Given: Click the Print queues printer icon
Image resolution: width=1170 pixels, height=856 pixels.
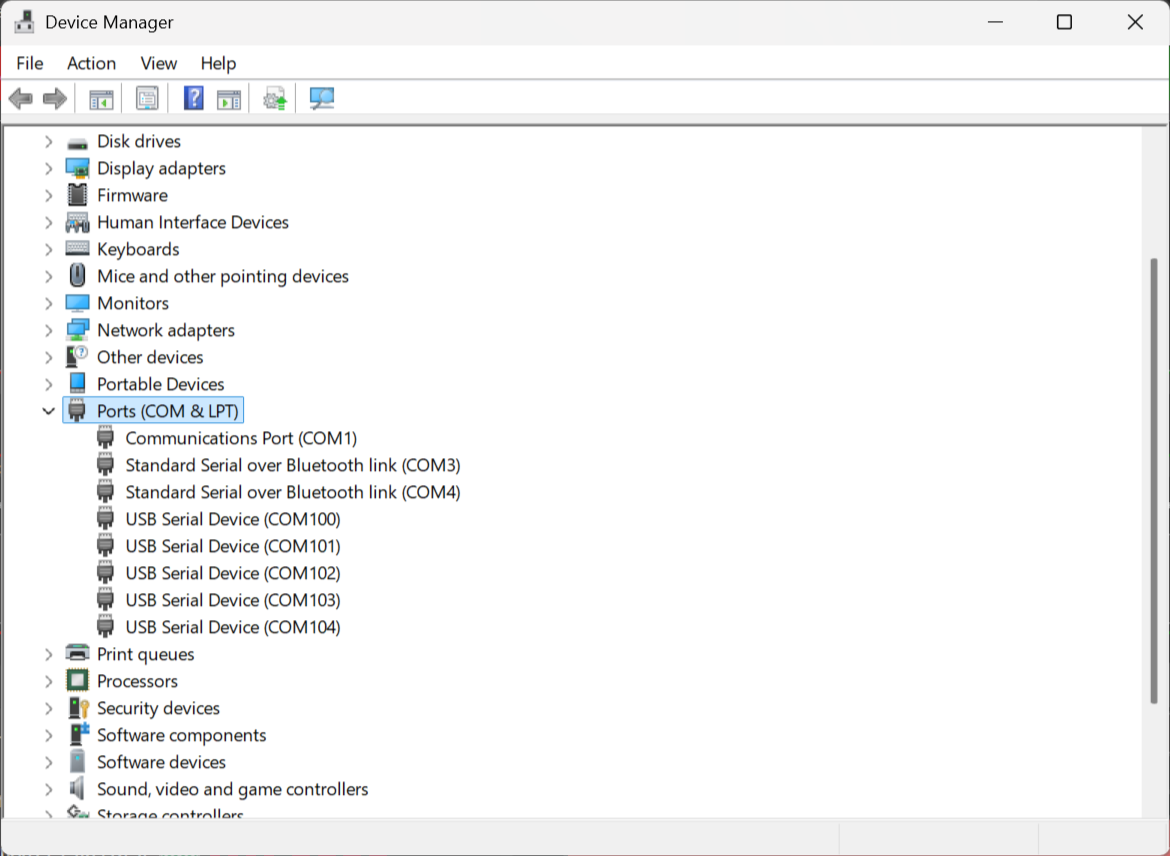Looking at the screenshot, I should coord(77,654).
